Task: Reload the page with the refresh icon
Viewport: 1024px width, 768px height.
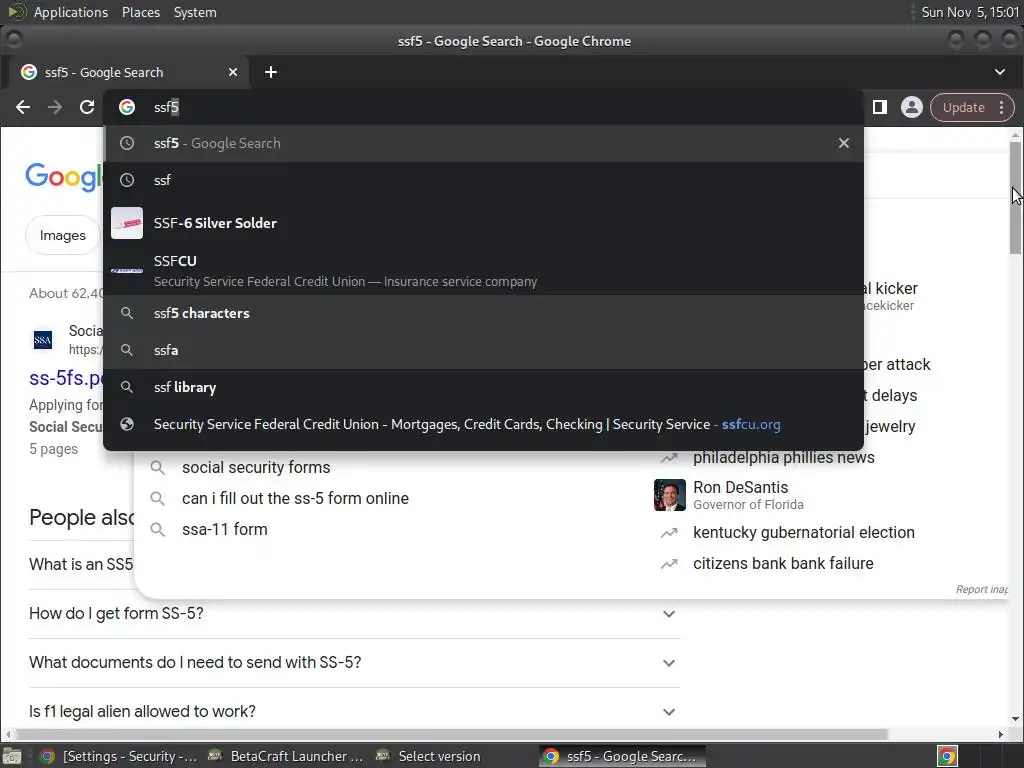Action: 87,107
